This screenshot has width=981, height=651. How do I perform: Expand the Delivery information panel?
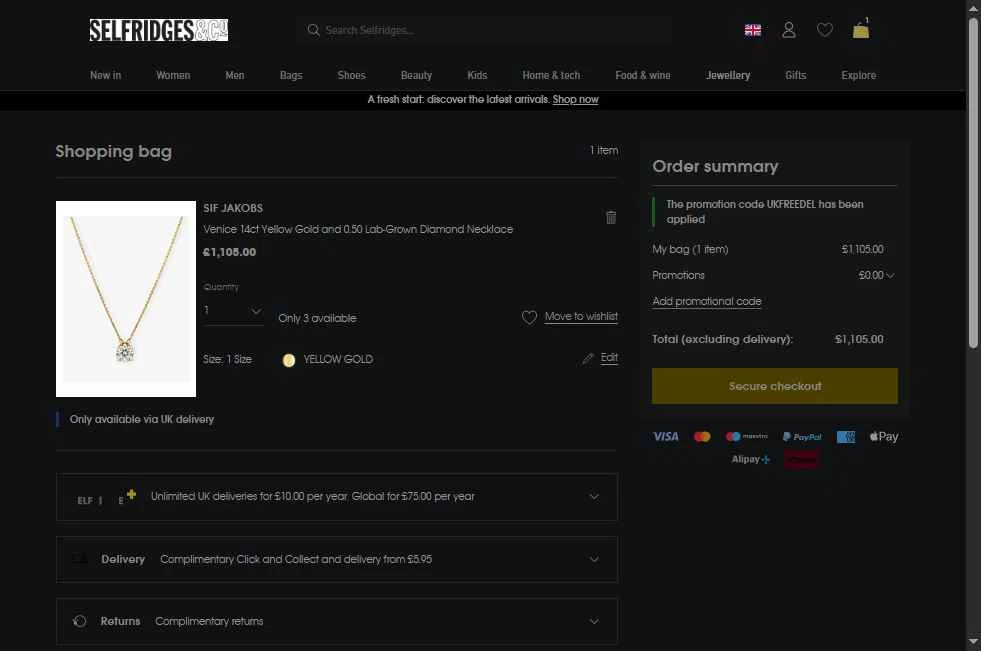click(337, 559)
